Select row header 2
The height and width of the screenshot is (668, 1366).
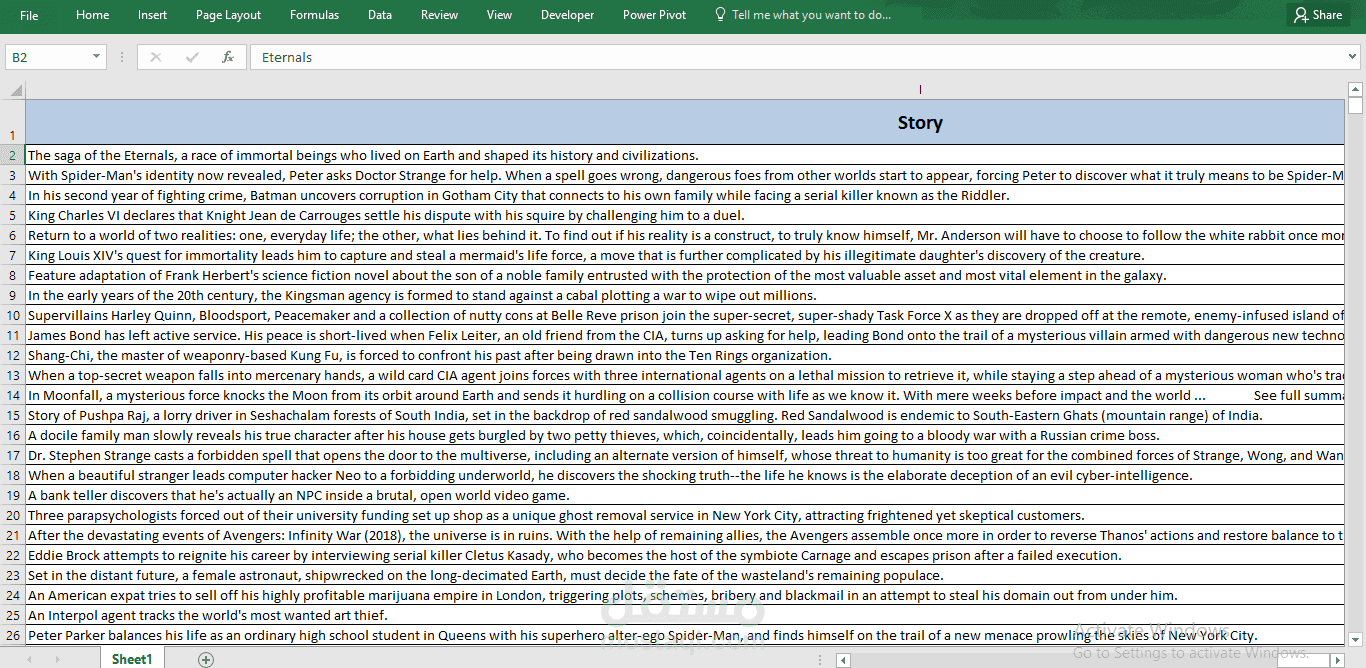pos(12,155)
